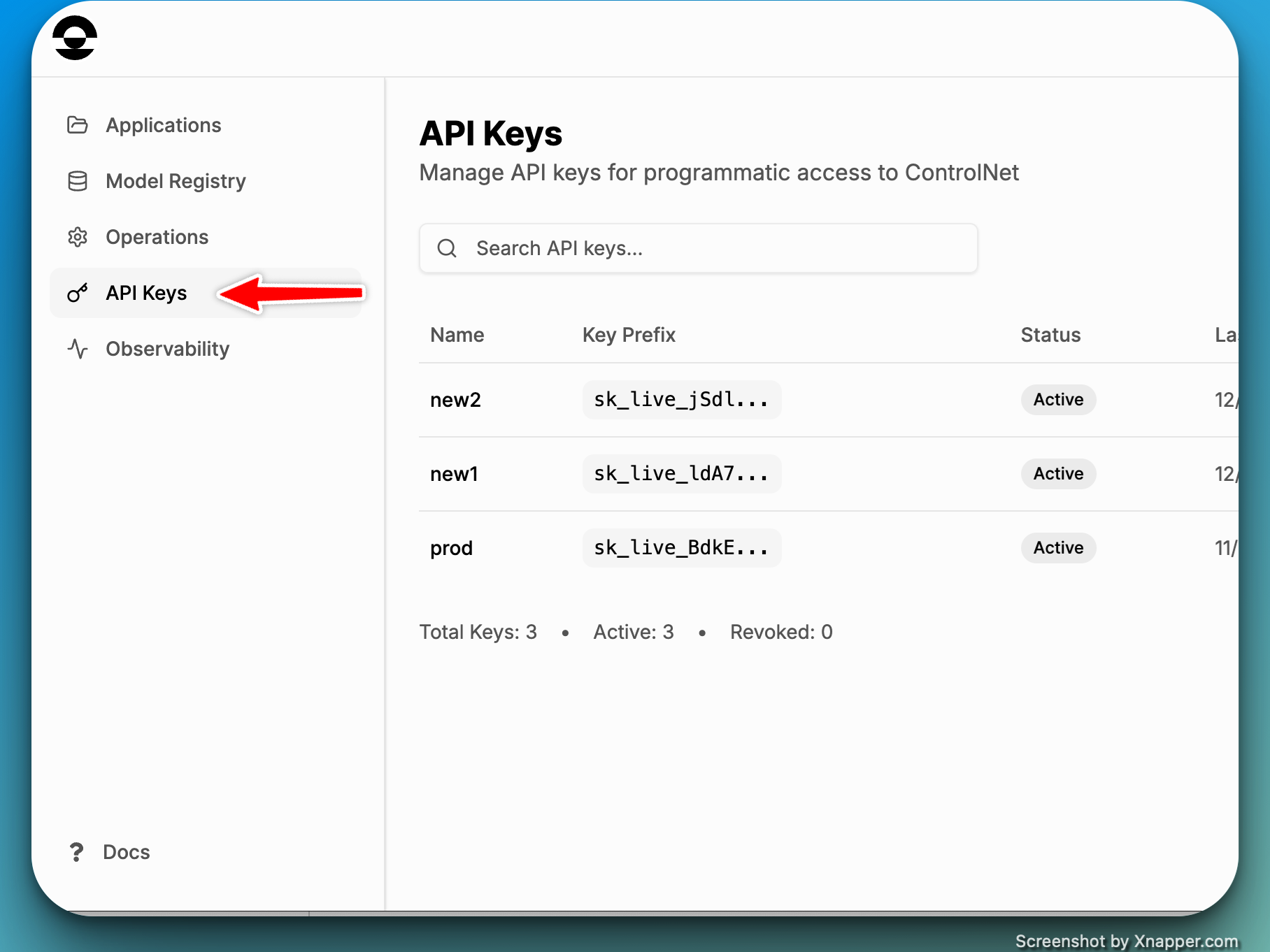Click the API Keys key icon
Image resolution: width=1270 pixels, height=952 pixels.
78,293
